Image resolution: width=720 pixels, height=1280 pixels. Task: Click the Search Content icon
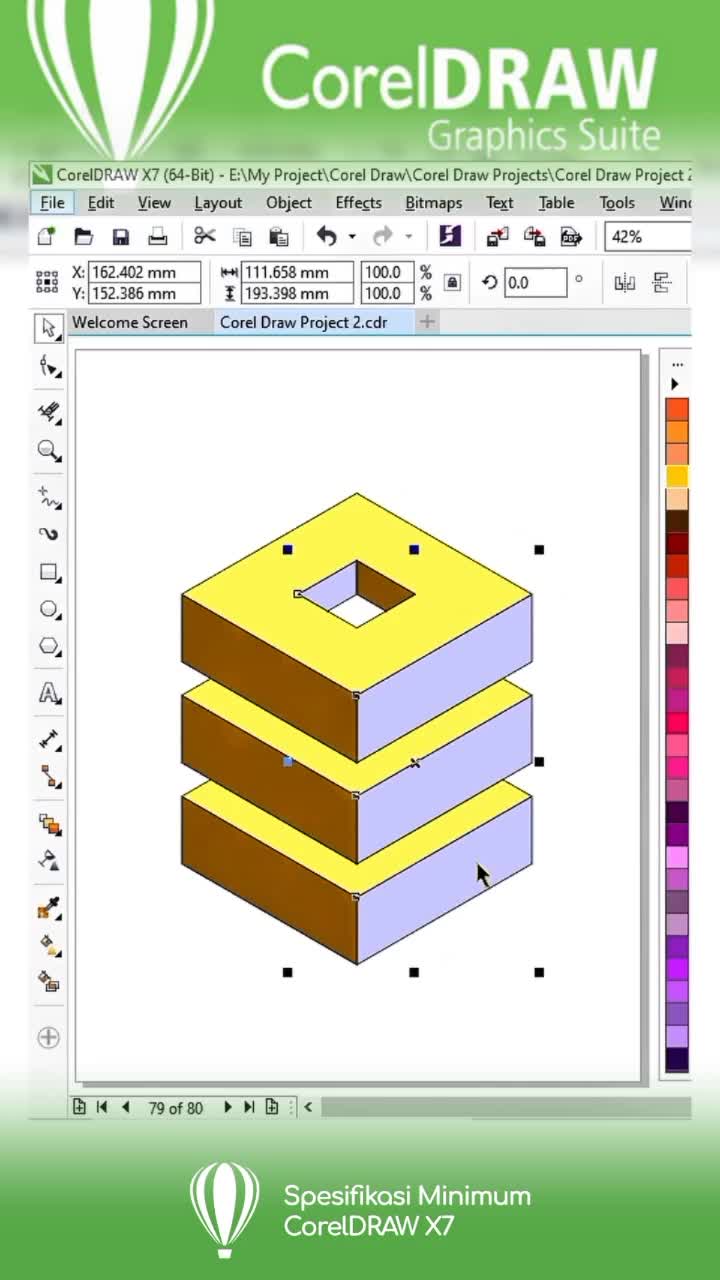click(450, 236)
